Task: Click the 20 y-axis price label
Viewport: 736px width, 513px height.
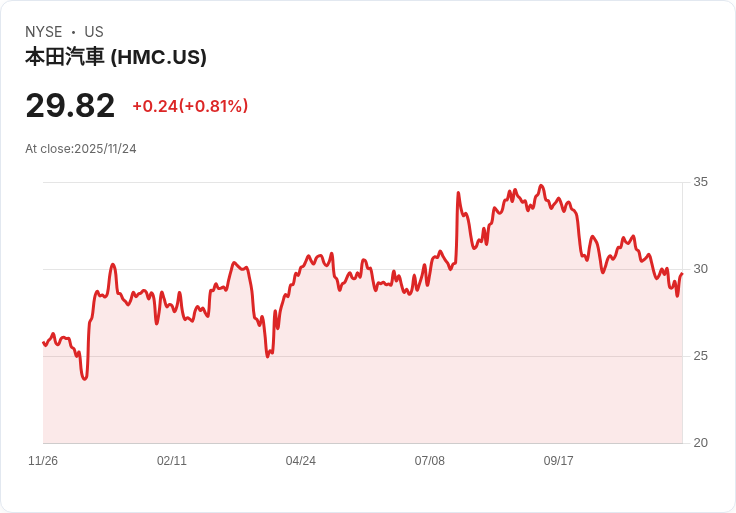Action: [701, 443]
